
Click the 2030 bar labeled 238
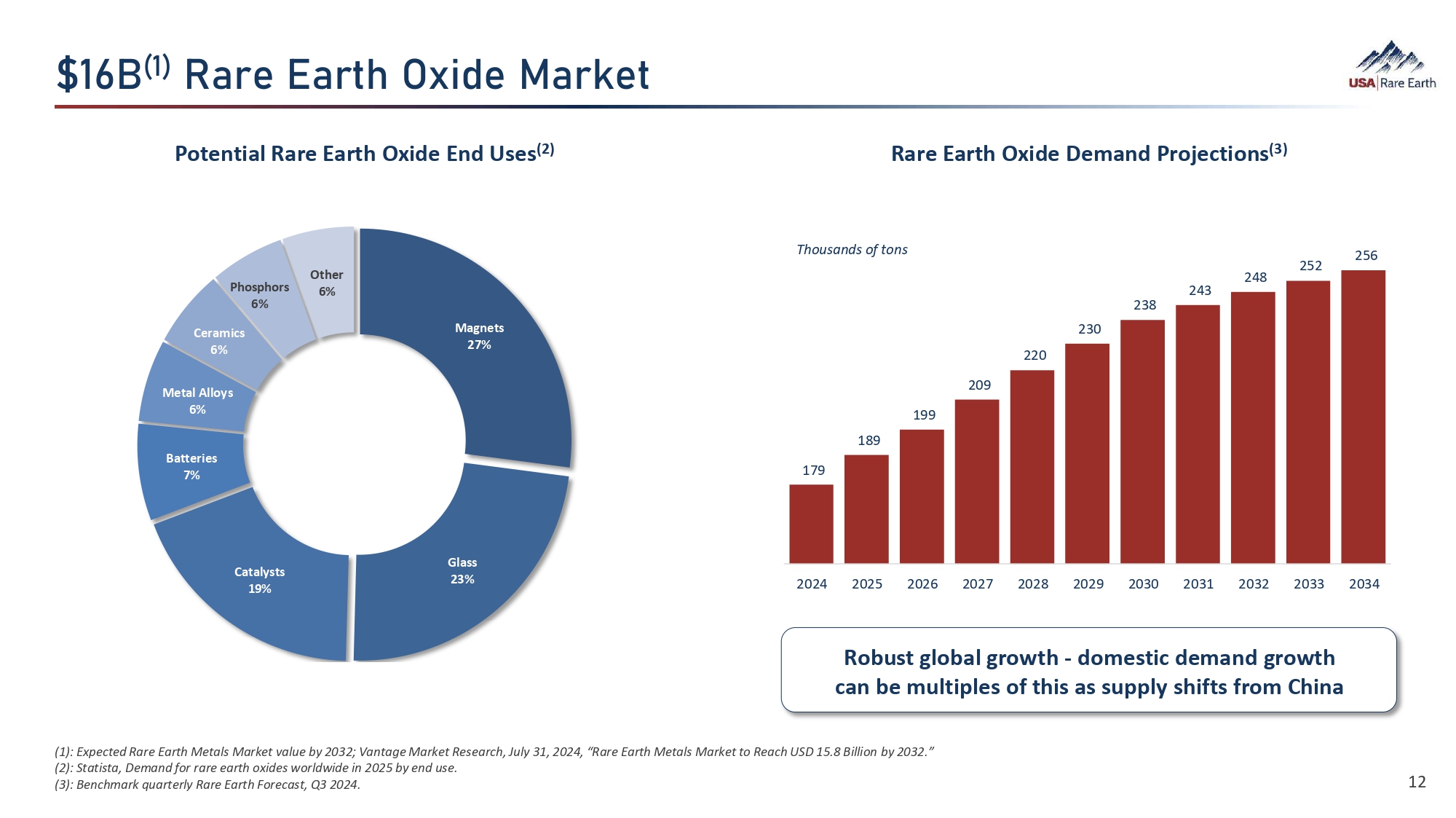(x=1142, y=441)
